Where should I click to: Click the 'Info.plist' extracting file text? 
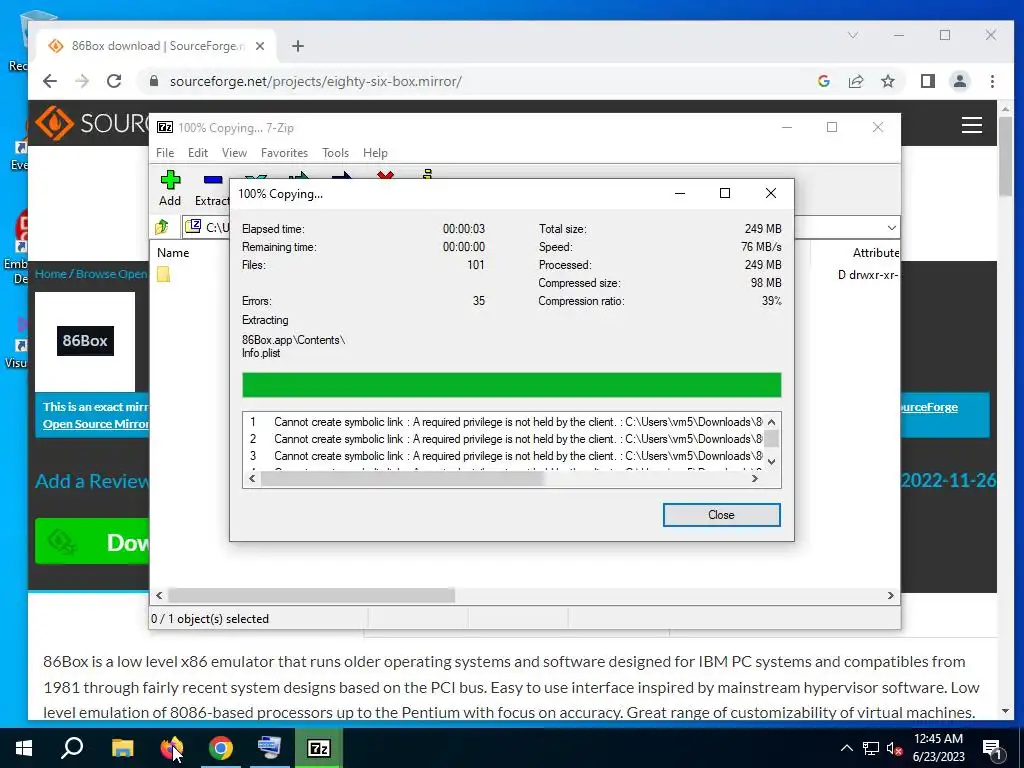coord(261,353)
